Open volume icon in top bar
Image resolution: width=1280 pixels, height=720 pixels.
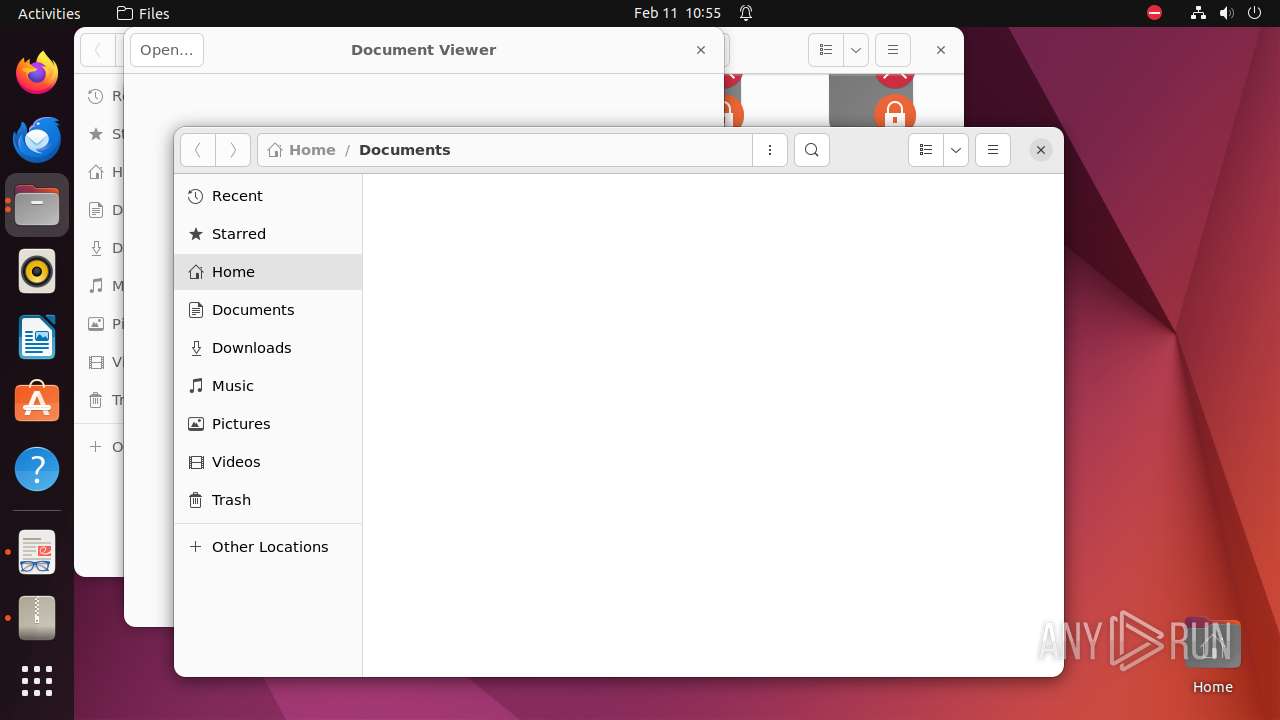[x=1226, y=13]
